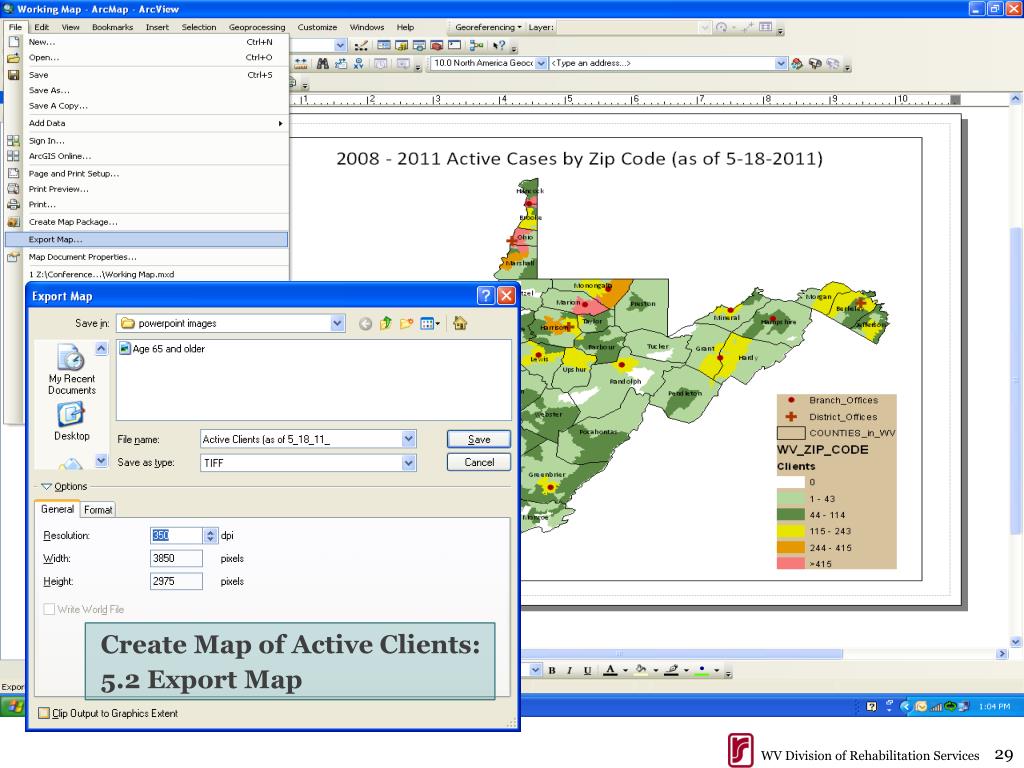Click the line color pen icon
Image resolution: width=1024 pixels, height=768 pixels.
671,670
